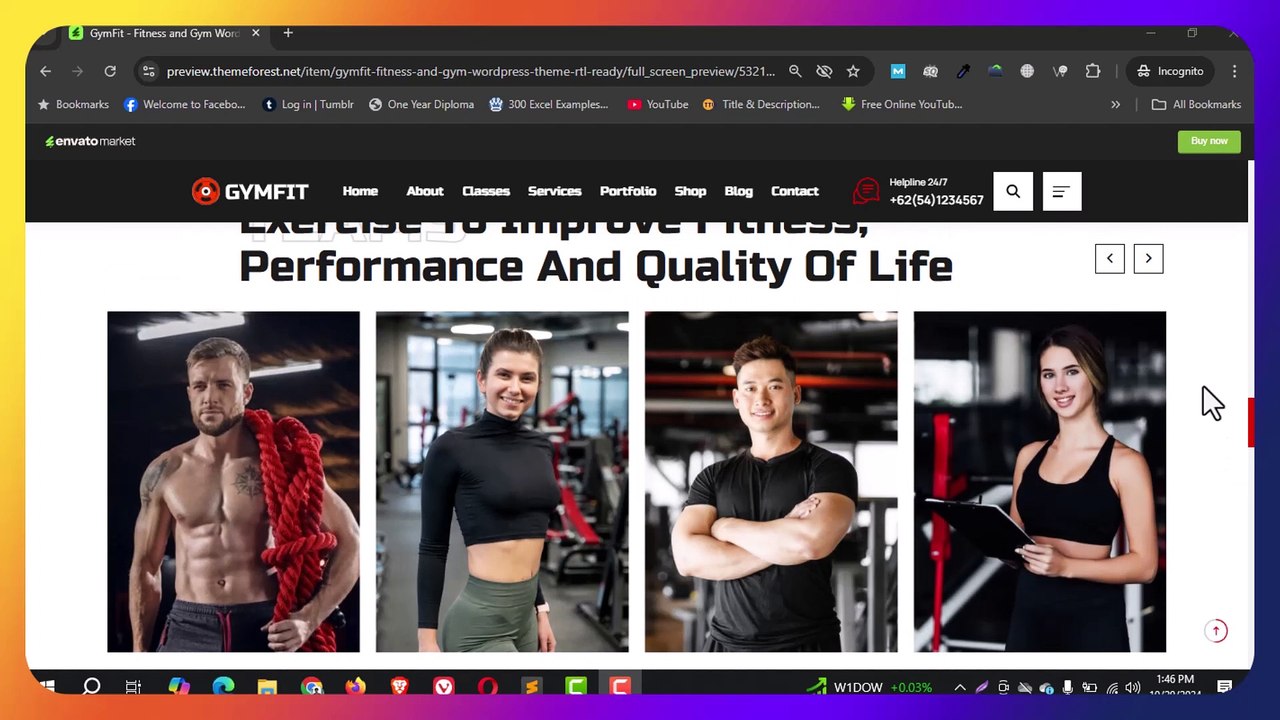
Task: Launch Microsoft Edge from the taskbar
Action: (x=223, y=687)
